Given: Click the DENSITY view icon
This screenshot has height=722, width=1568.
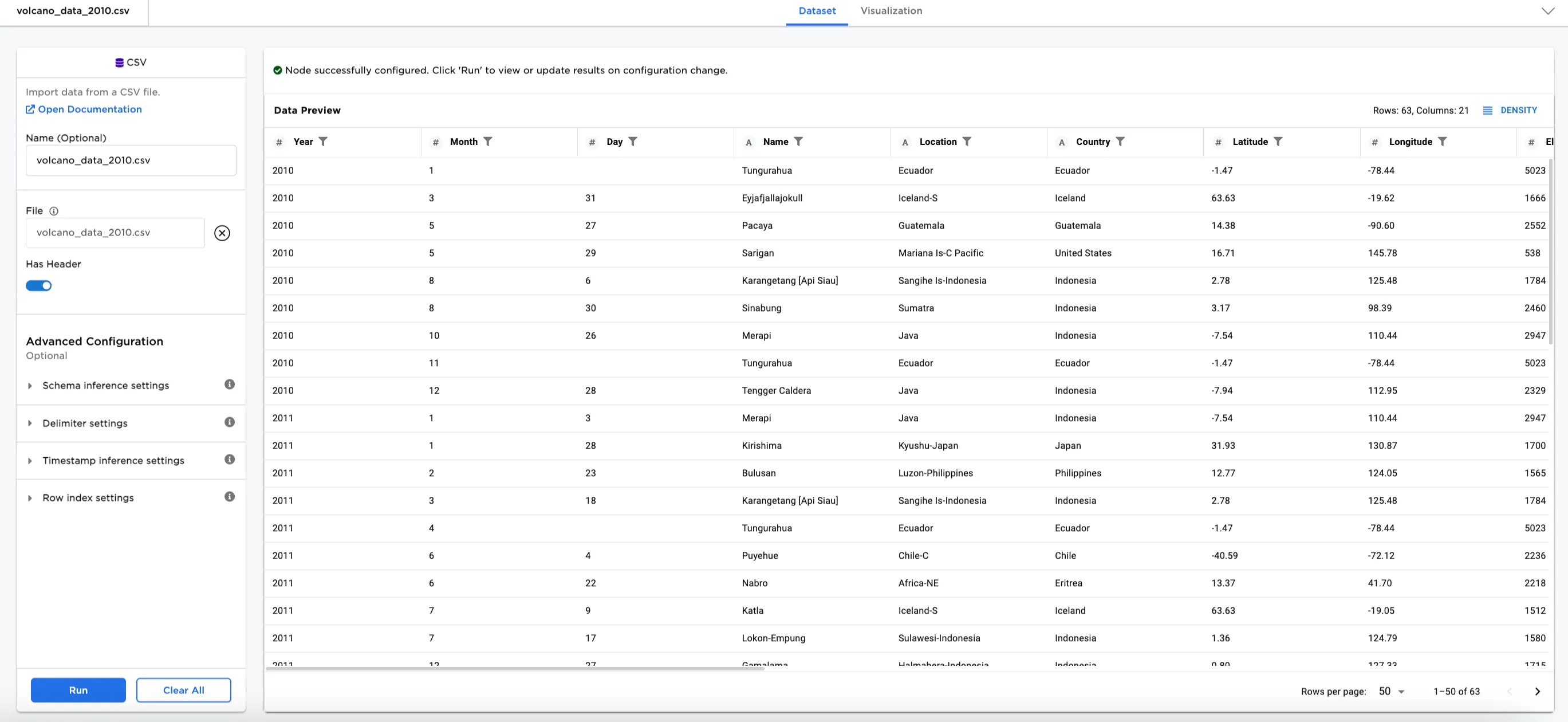Looking at the screenshot, I should pyautogui.click(x=1488, y=110).
